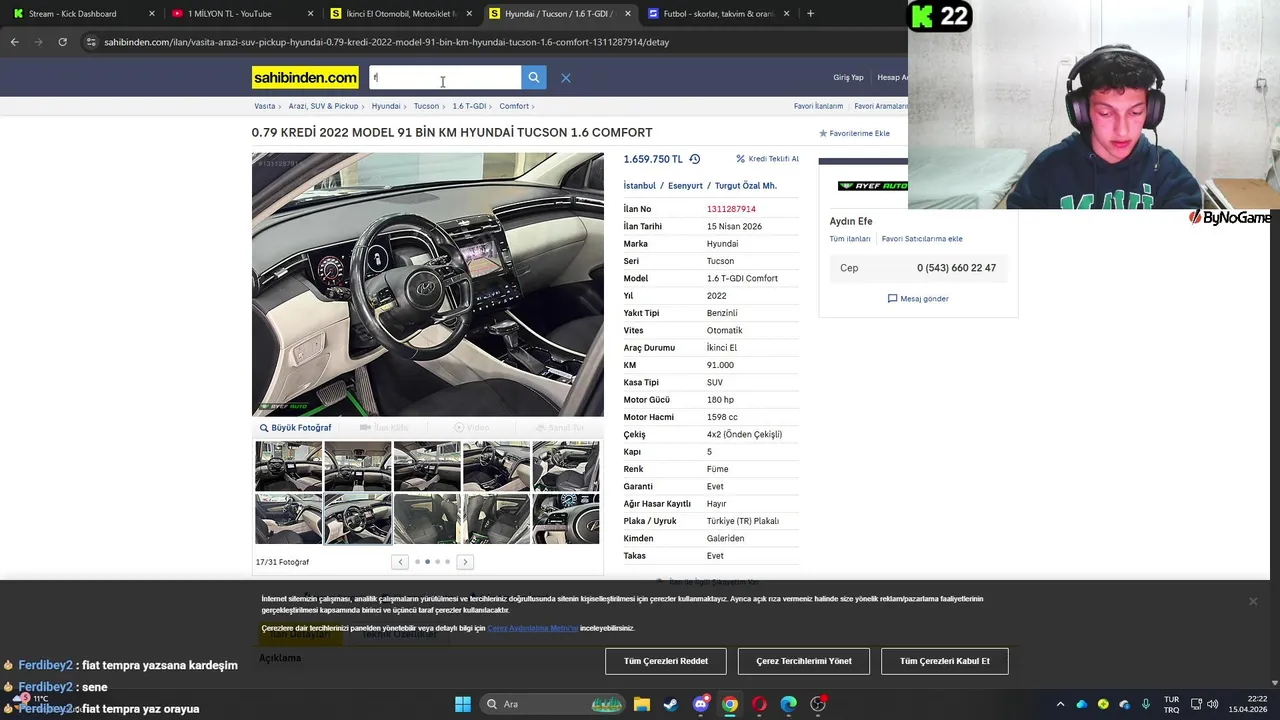Image resolution: width=1280 pixels, height=720 pixels.
Task: Open the Vasıta breadcrumb
Action: pos(264,106)
